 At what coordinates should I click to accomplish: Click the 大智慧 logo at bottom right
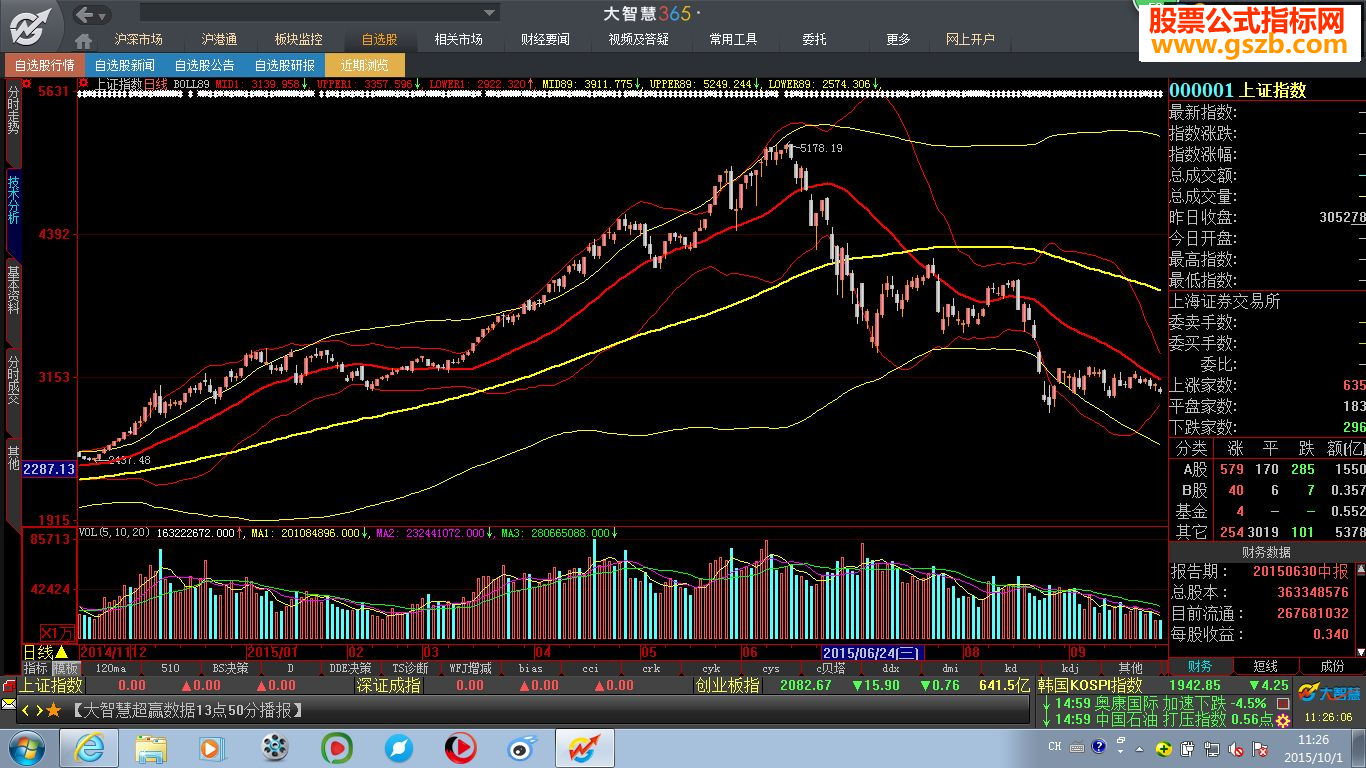click(1329, 693)
